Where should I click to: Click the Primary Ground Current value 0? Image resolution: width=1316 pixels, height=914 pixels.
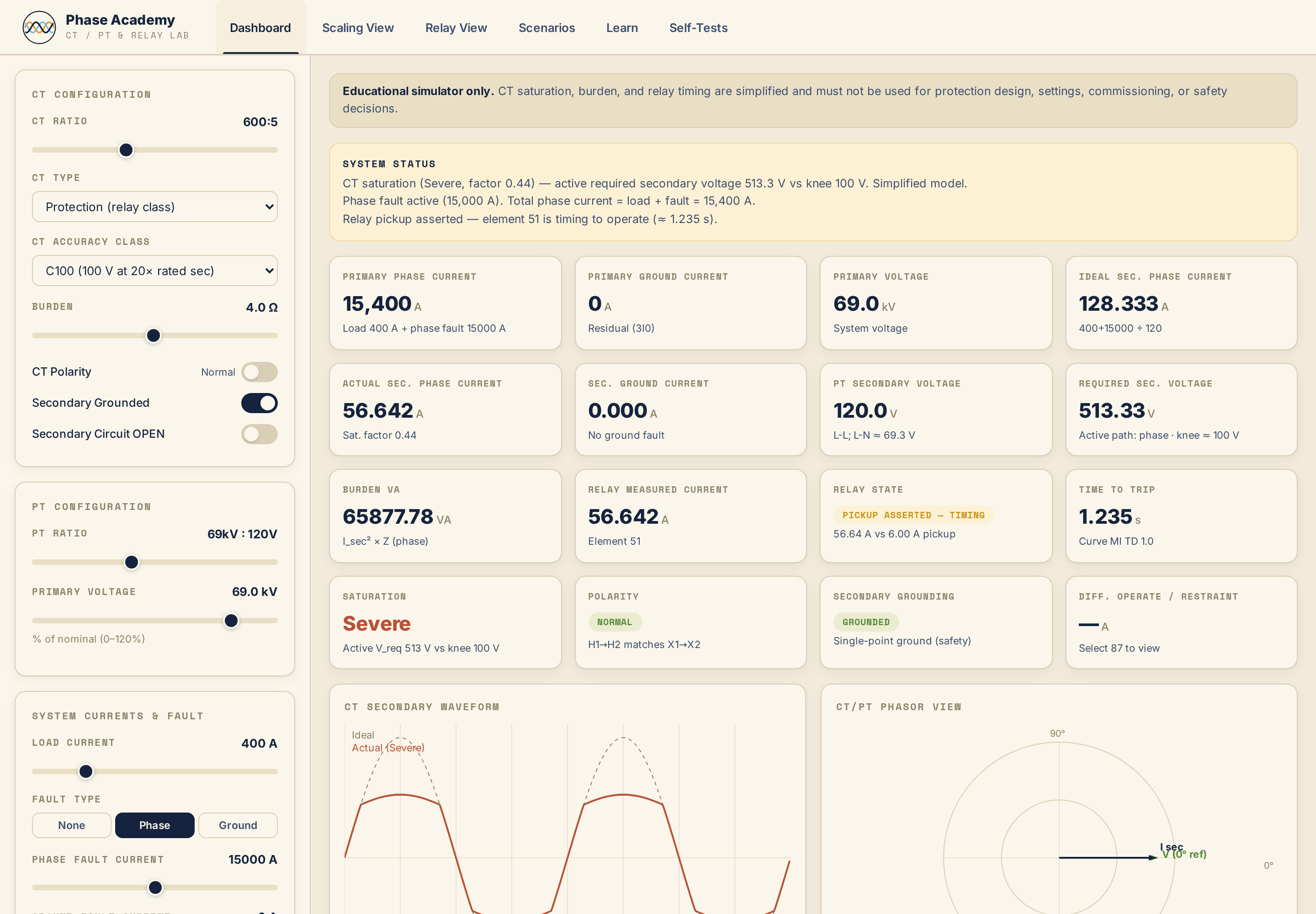pyautogui.click(x=594, y=303)
